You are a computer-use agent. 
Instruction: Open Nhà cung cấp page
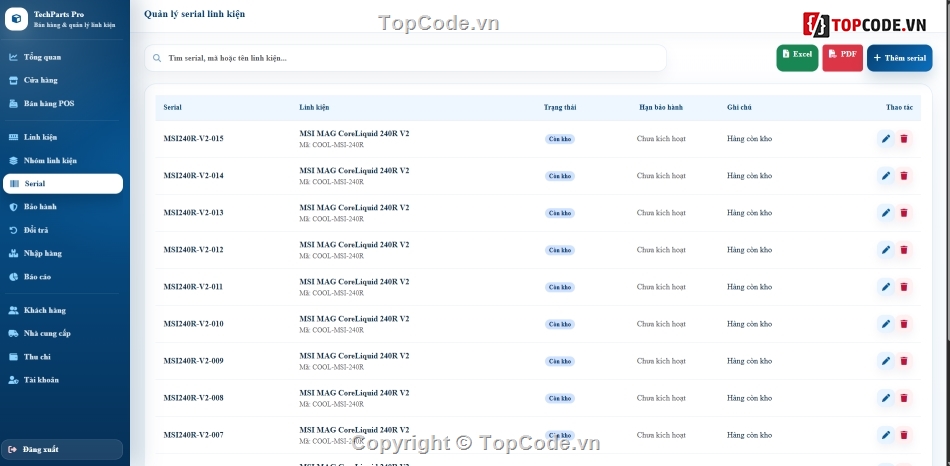(x=63, y=333)
